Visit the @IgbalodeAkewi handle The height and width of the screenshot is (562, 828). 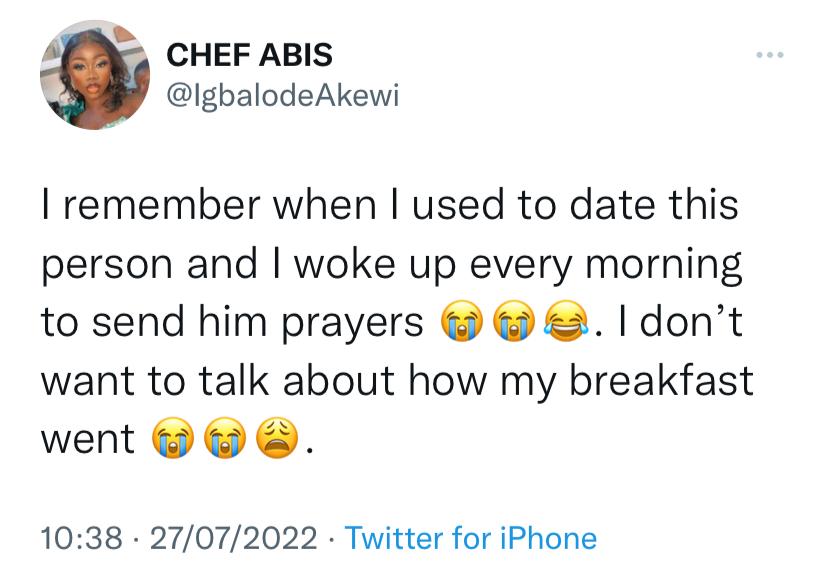pyautogui.click(x=283, y=96)
